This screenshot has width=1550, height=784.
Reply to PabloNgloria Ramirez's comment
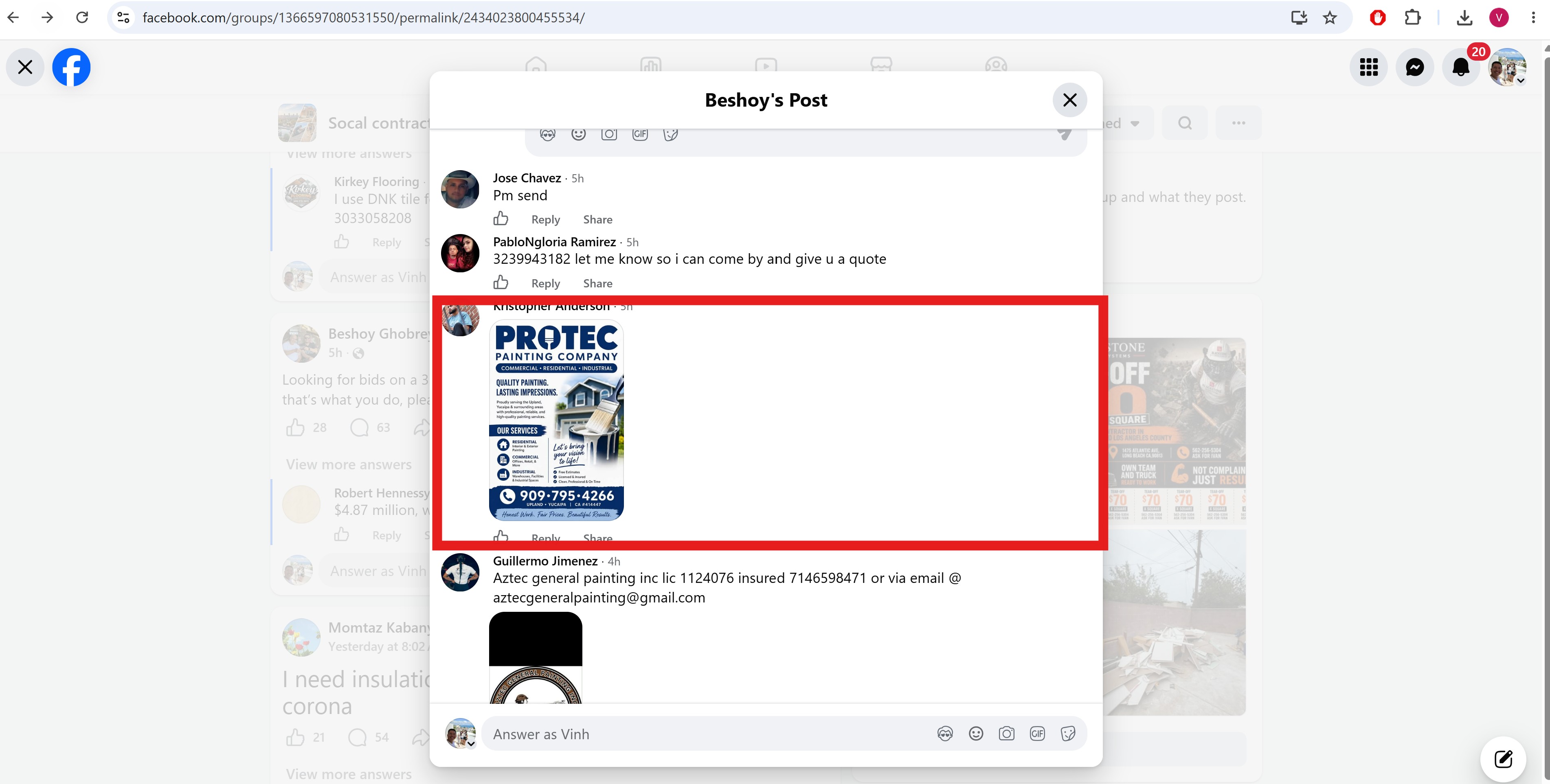pyautogui.click(x=545, y=283)
